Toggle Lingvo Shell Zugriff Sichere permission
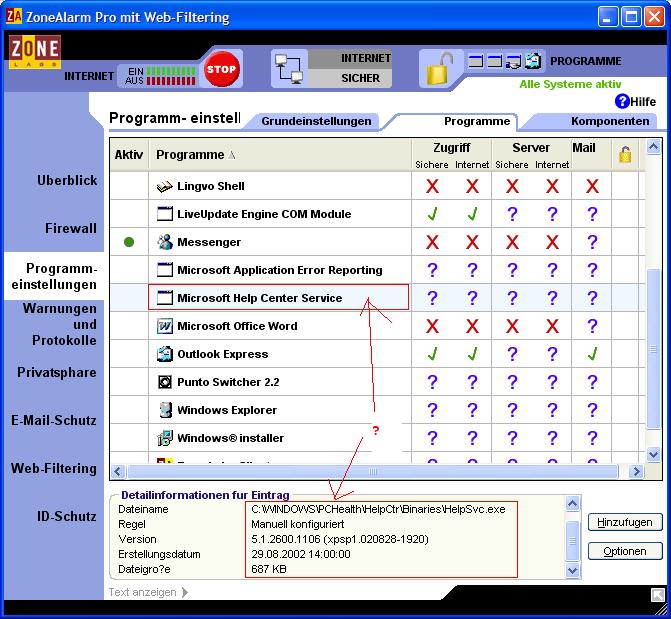This screenshot has height=619, width=671. click(x=432, y=187)
